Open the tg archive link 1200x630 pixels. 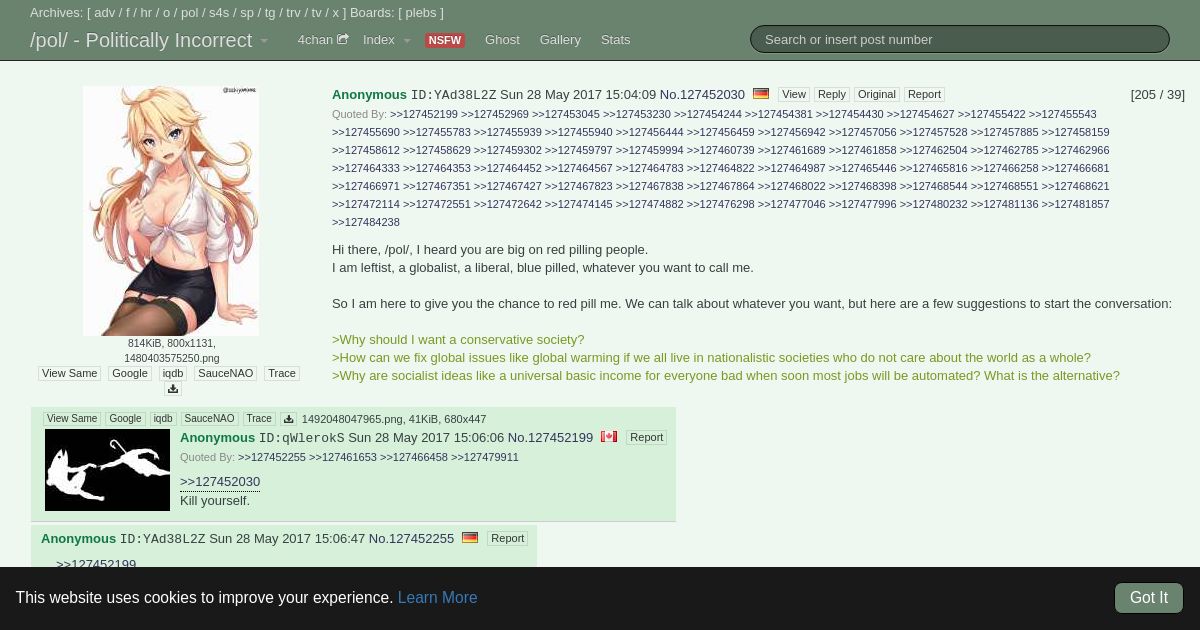[270, 13]
